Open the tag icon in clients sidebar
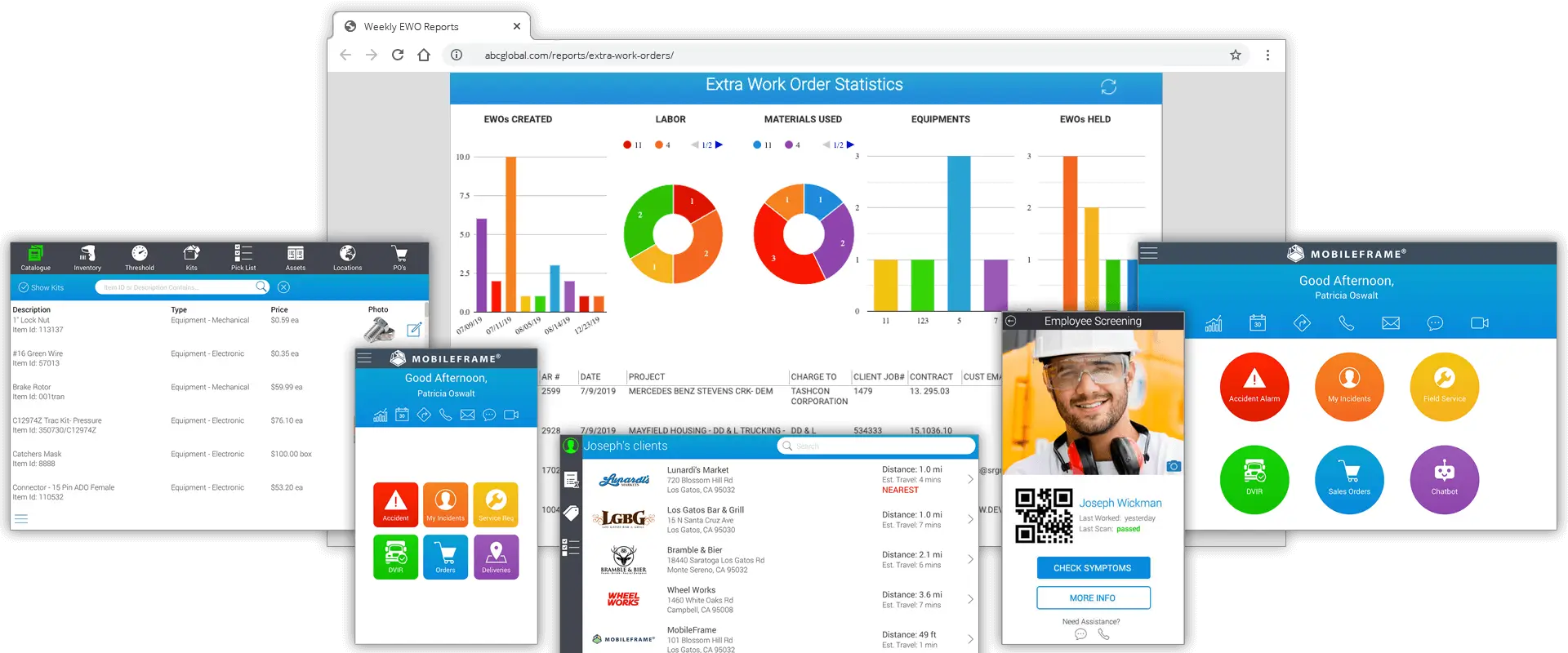This screenshot has height=653, width=1568. click(x=571, y=513)
